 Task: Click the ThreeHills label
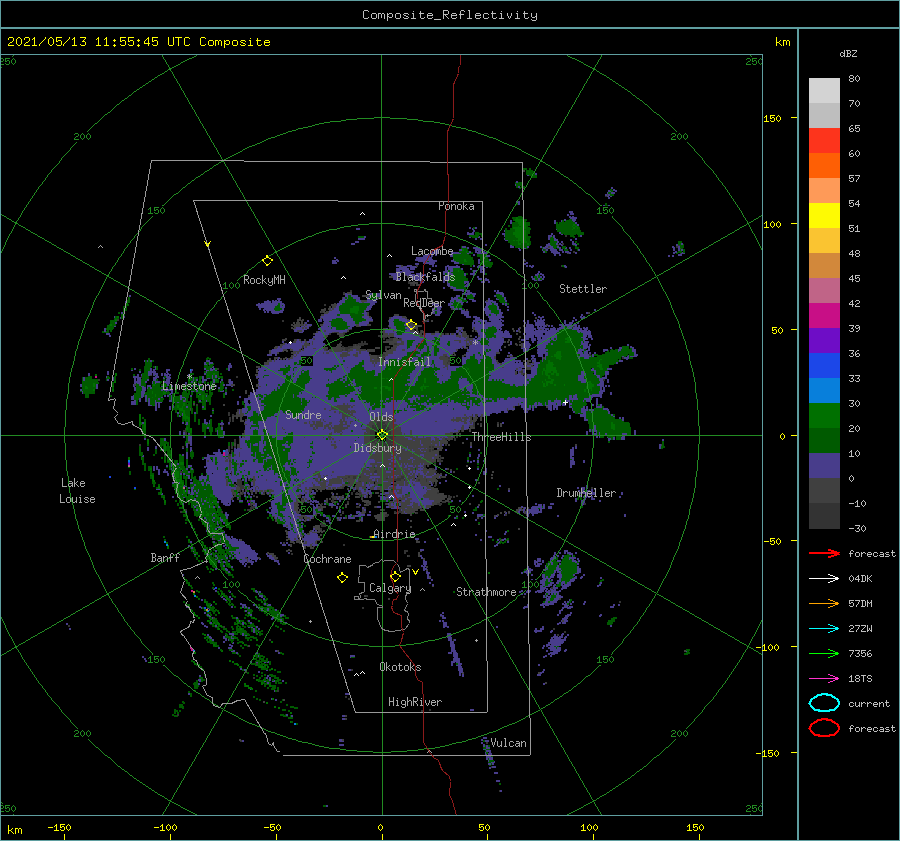[501, 437]
